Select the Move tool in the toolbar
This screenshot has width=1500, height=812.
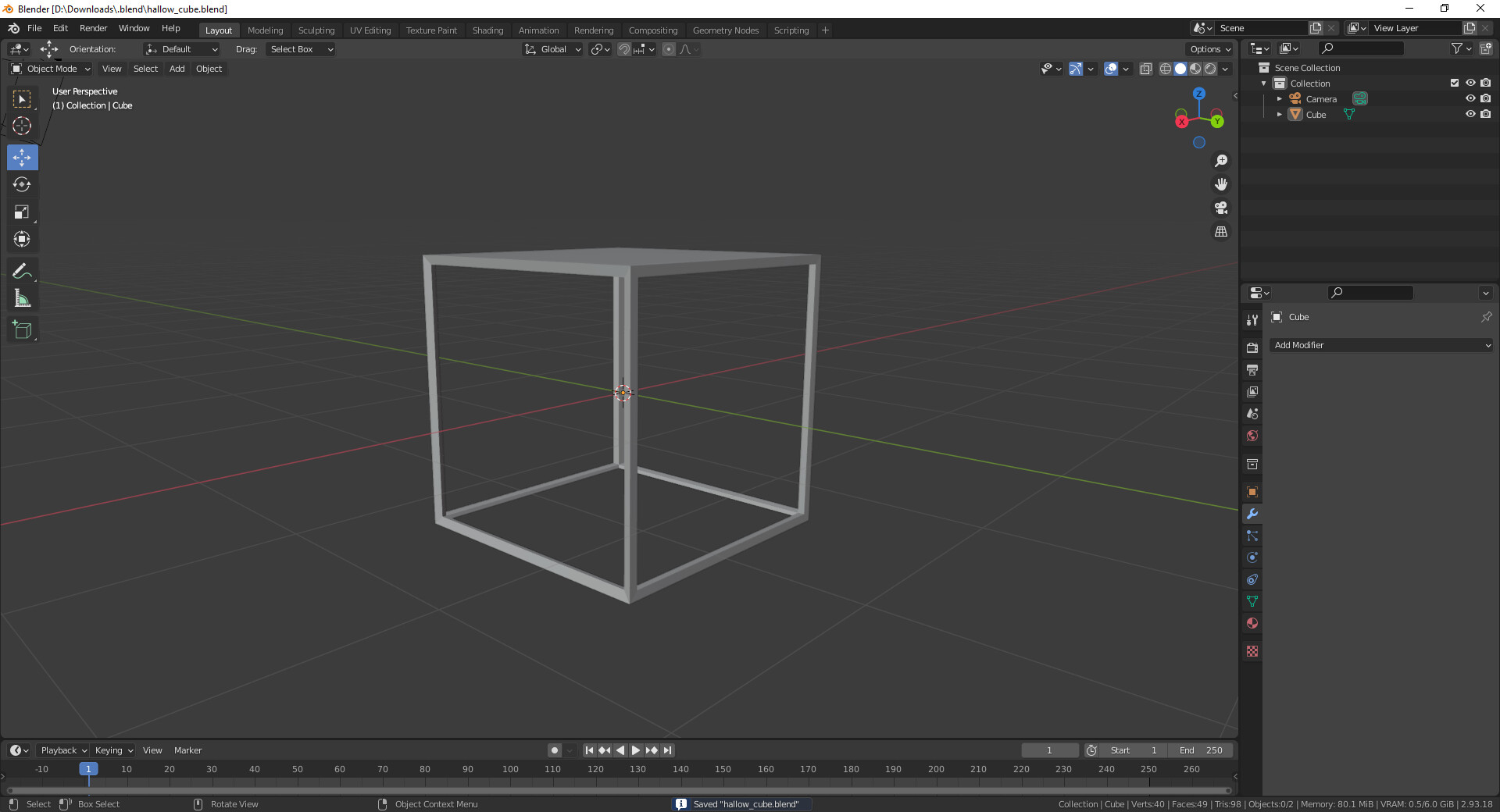(x=22, y=157)
